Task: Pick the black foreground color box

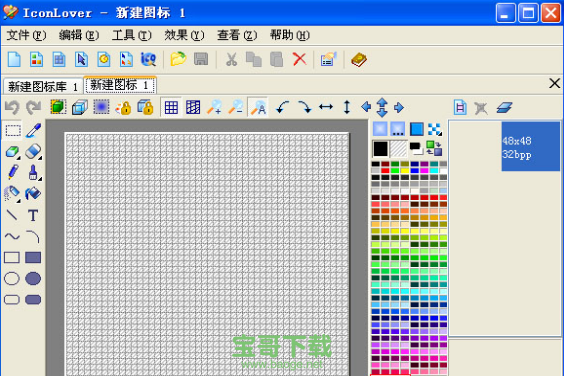Action: [x=380, y=149]
